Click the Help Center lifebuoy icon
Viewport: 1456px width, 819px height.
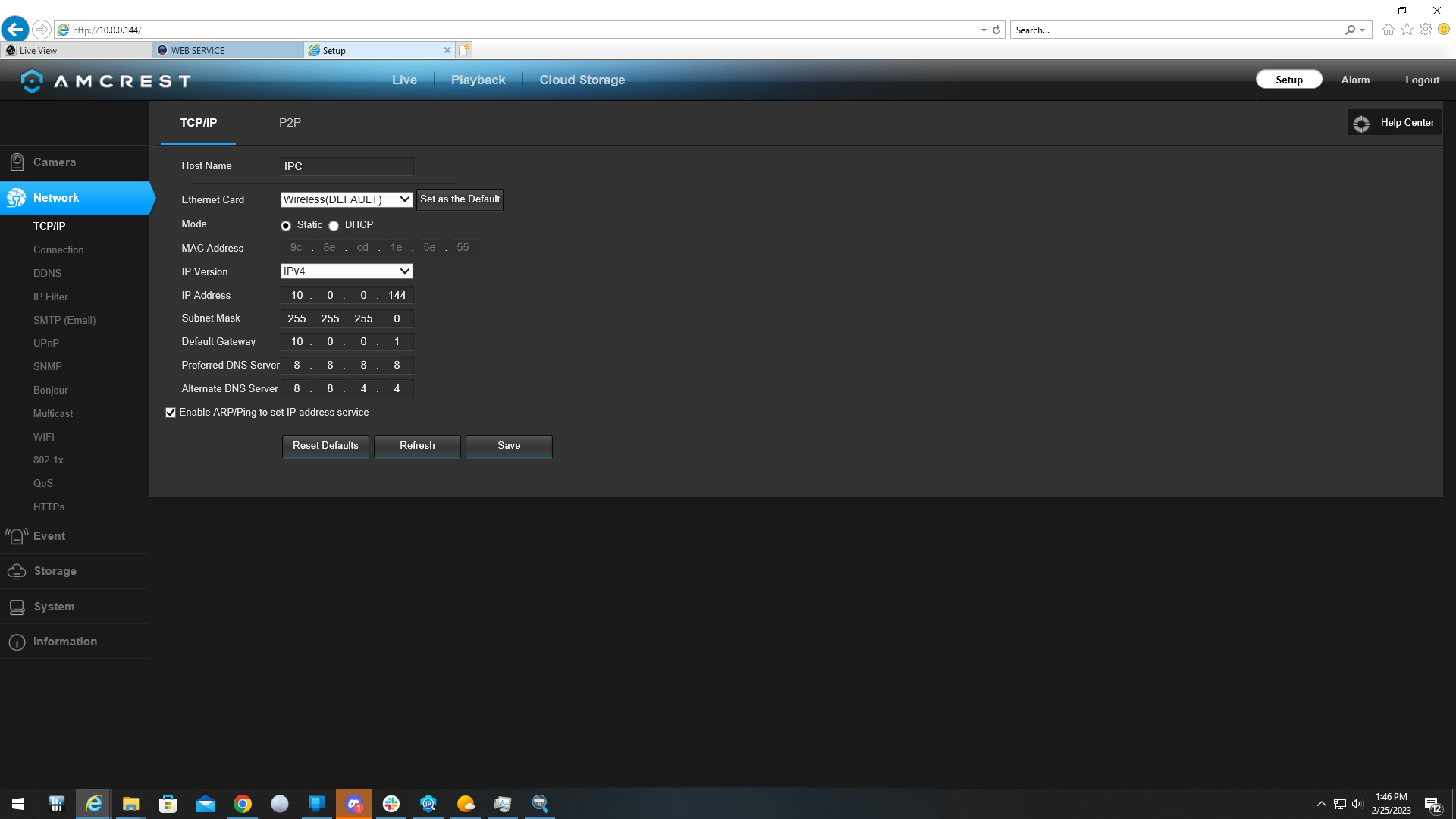[1361, 124]
